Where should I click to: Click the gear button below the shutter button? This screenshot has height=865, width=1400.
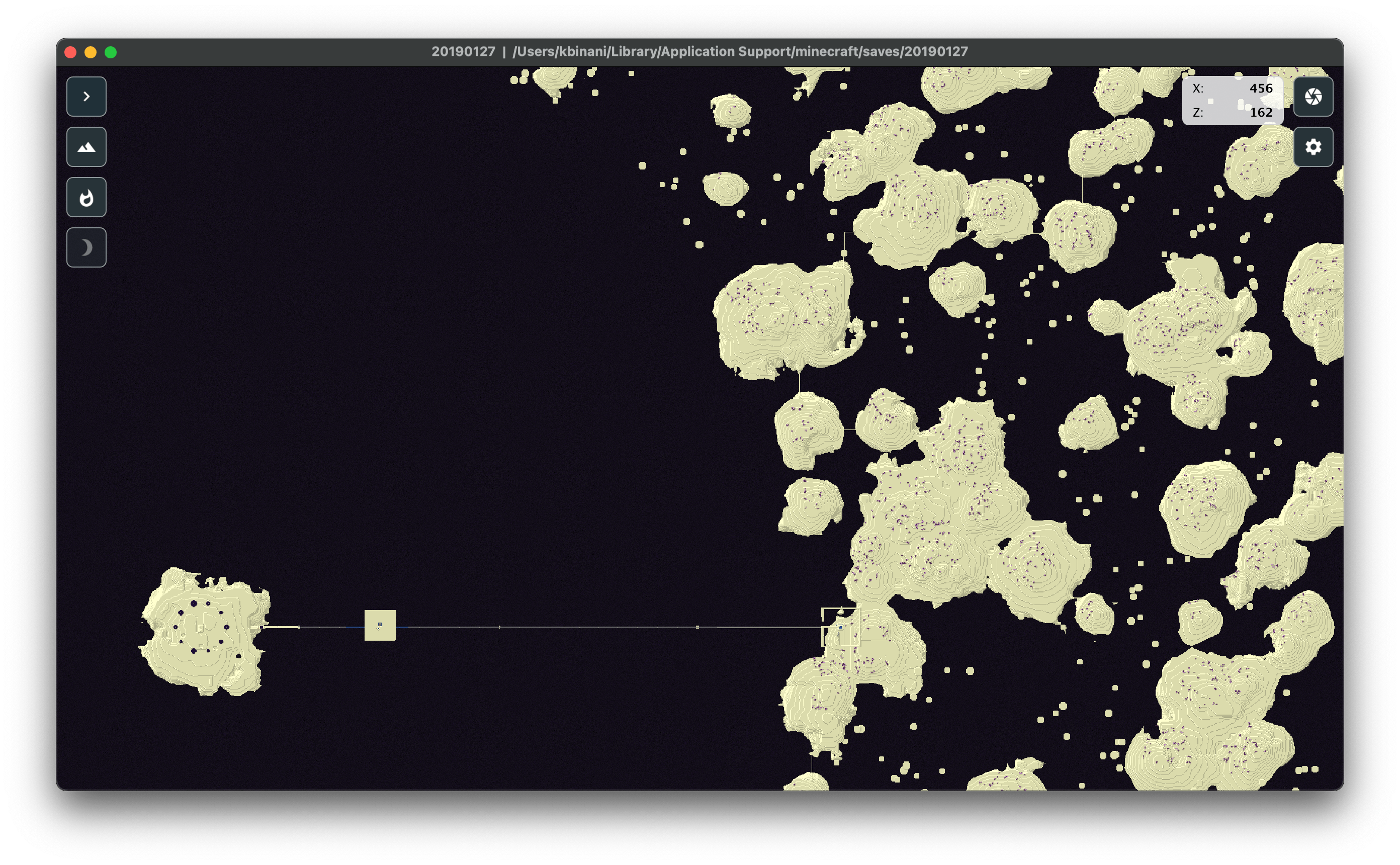point(1313,147)
